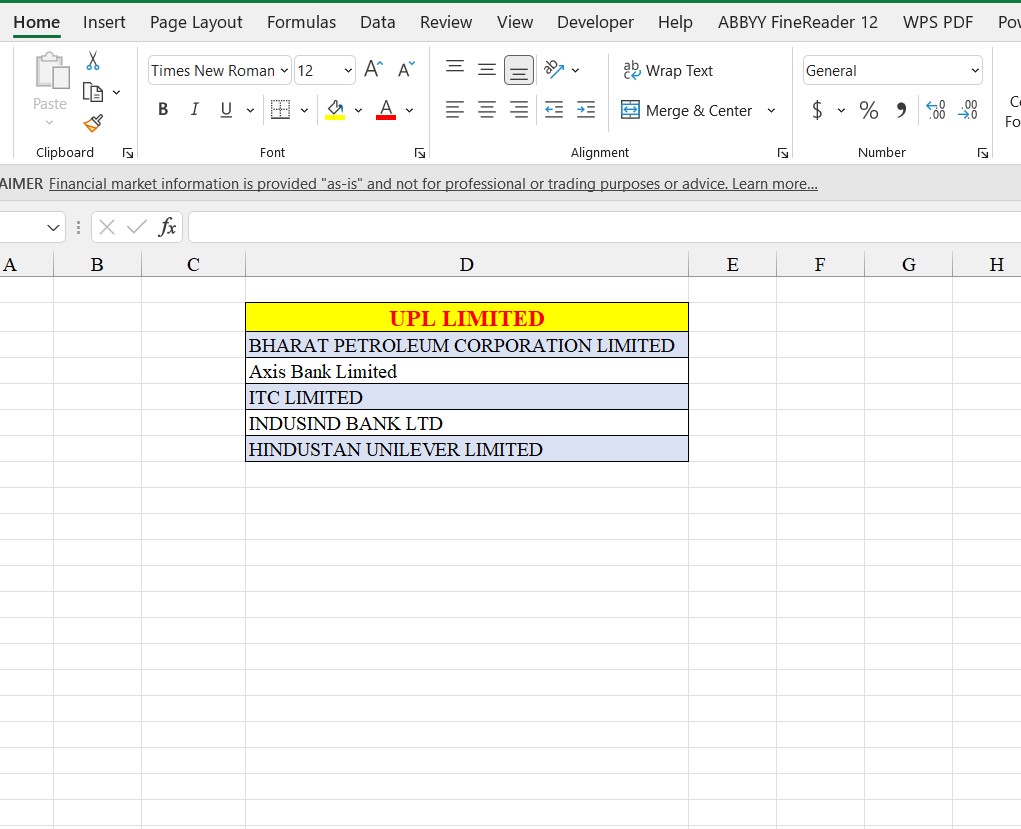The height and width of the screenshot is (829, 1021).
Task: Apply Comma Style
Action: click(901, 110)
